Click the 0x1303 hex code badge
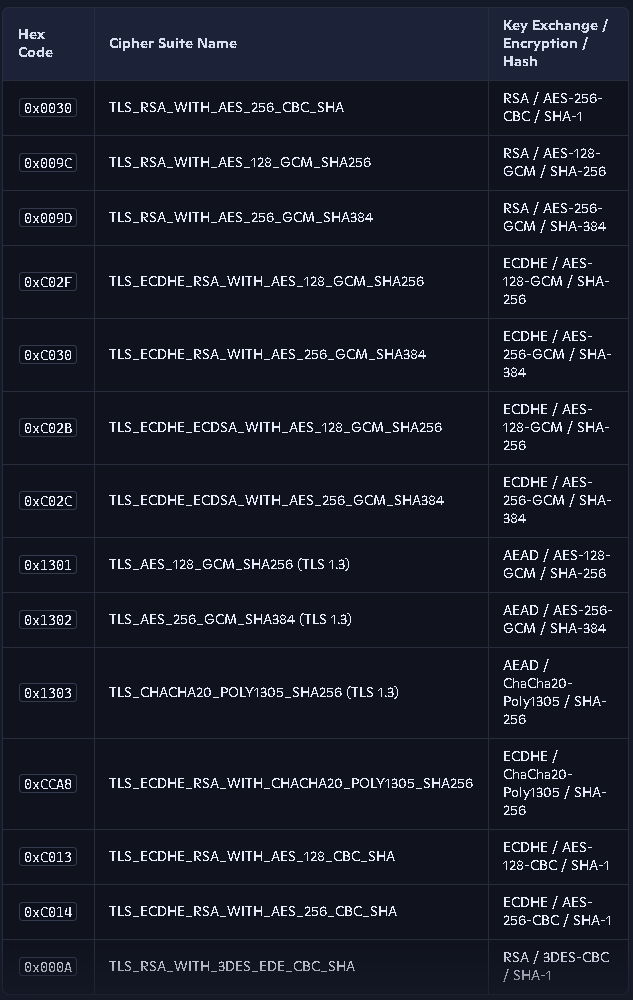633x1000 pixels. coord(48,693)
